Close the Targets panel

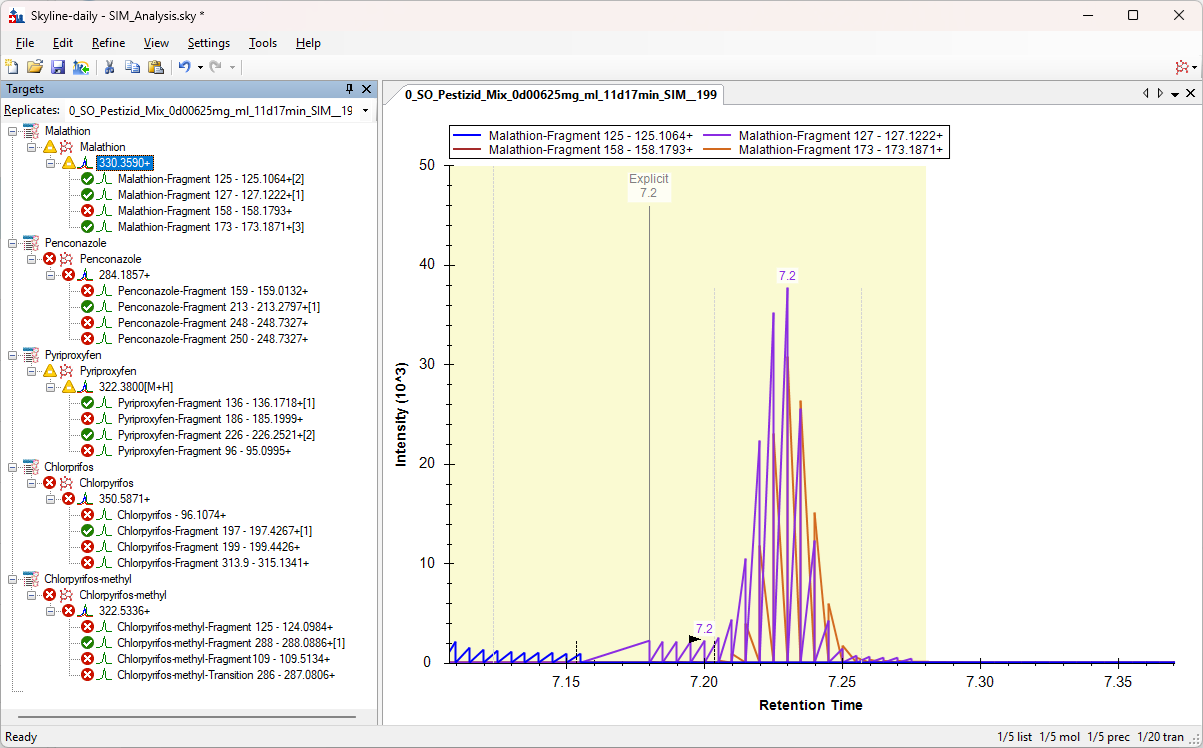click(367, 89)
